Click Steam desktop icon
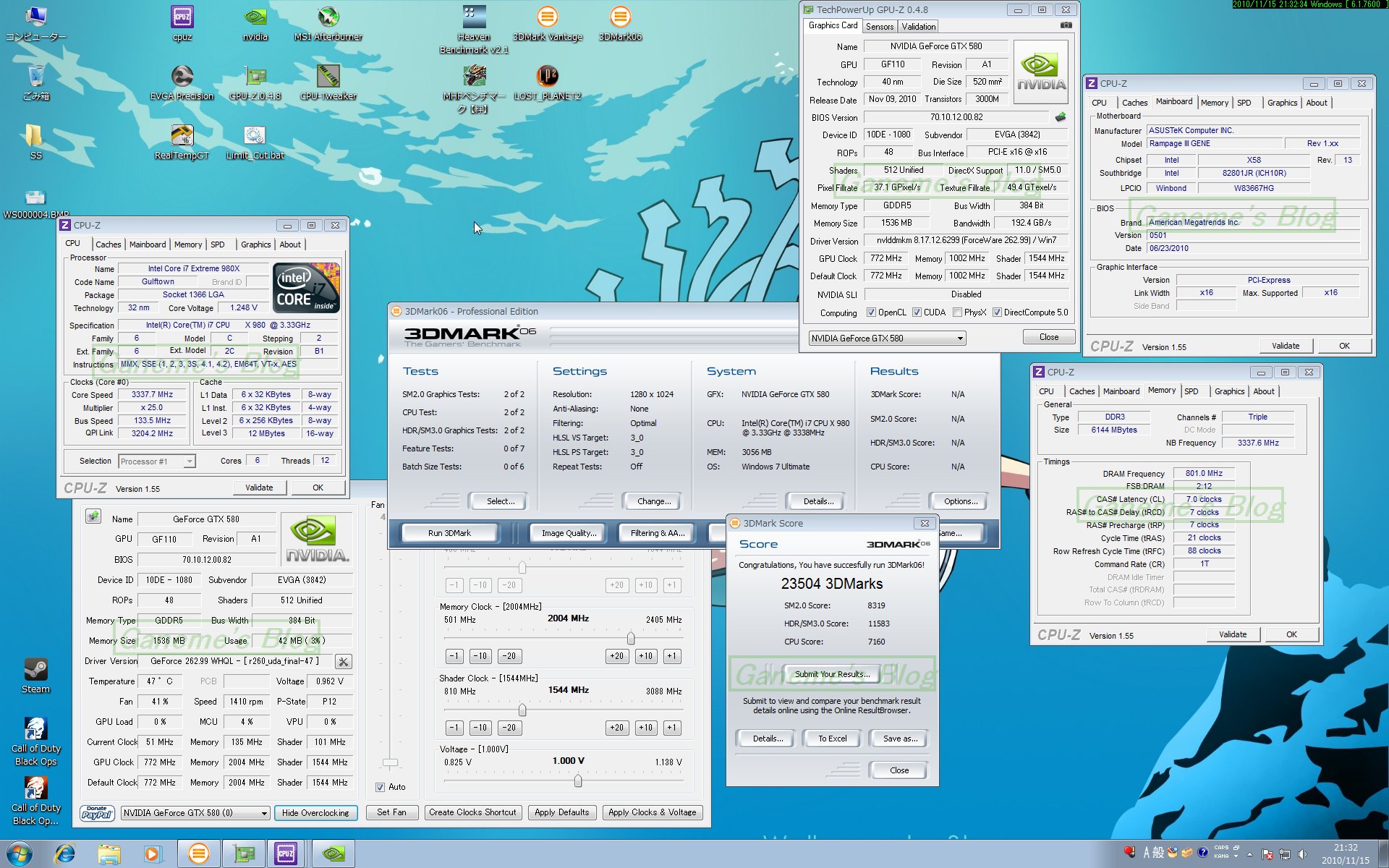 pos(35,671)
